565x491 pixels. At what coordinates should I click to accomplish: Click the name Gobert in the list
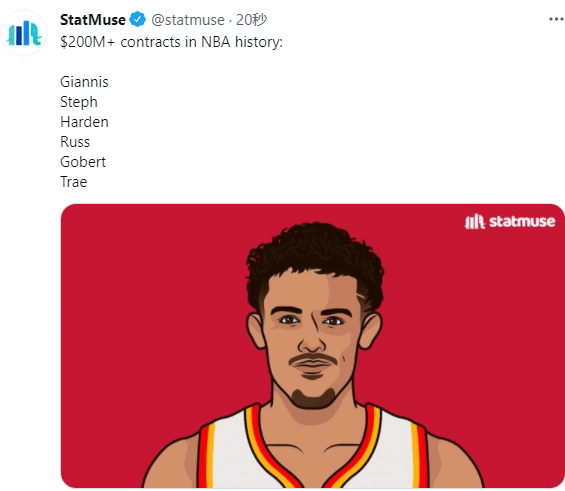pos(83,162)
